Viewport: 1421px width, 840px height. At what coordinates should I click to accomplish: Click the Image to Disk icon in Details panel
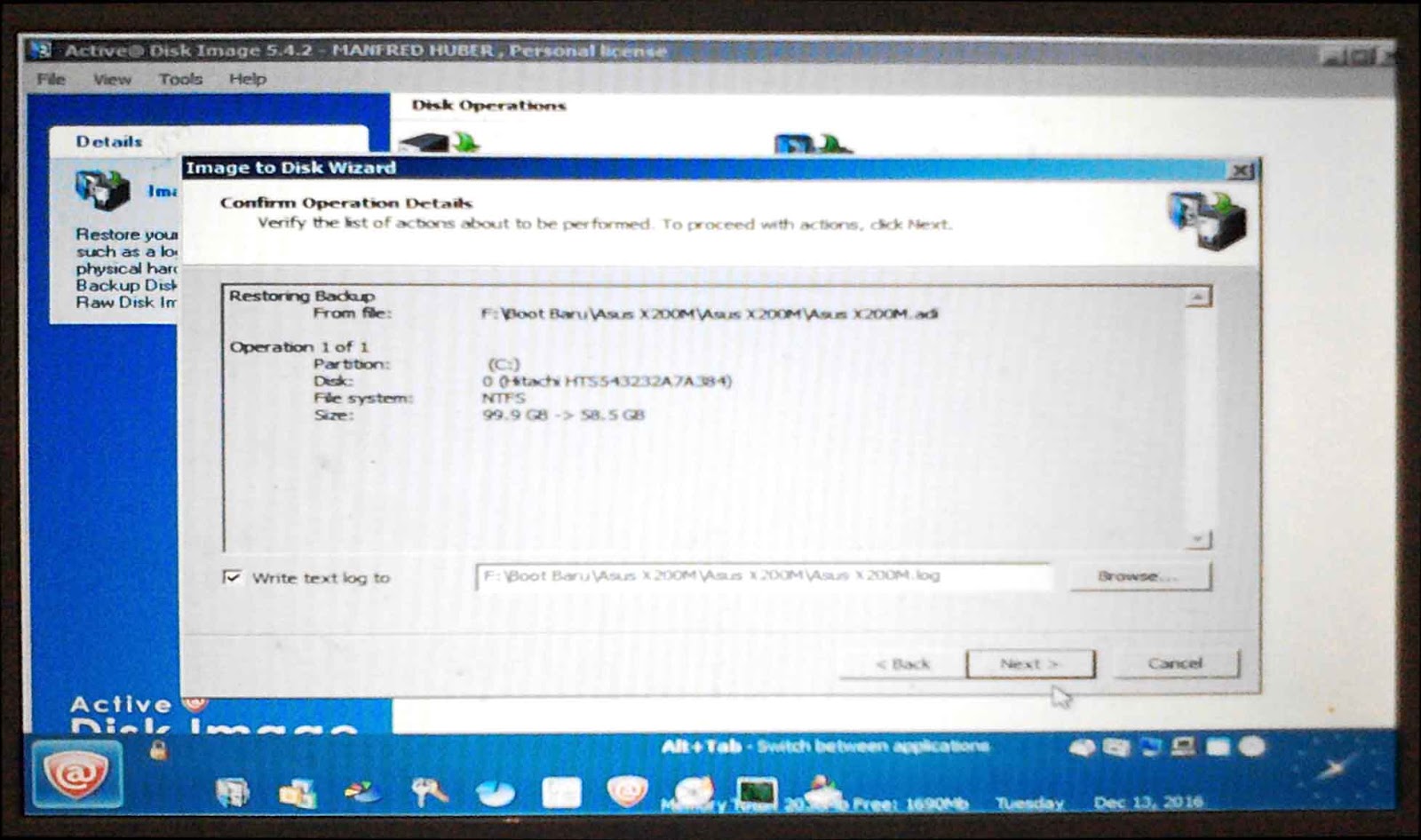pyautogui.click(x=103, y=189)
